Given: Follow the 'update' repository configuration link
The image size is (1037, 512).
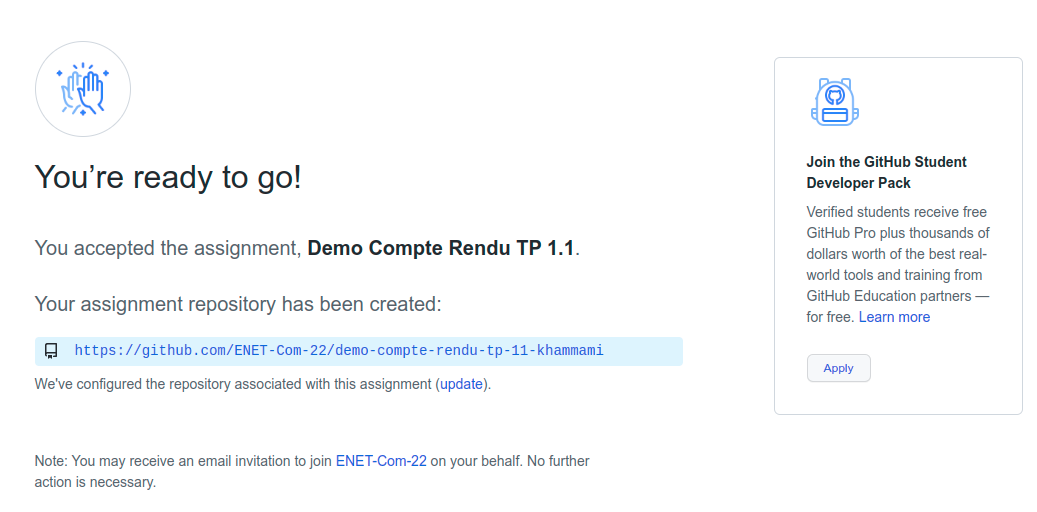Looking at the screenshot, I should [x=461, y=384].
